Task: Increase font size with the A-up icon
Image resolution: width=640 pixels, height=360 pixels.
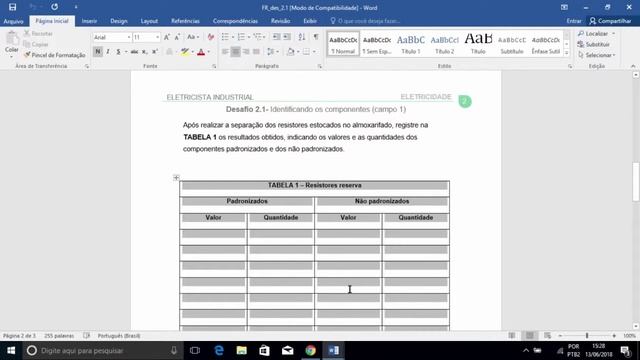Action: point(167,37)
